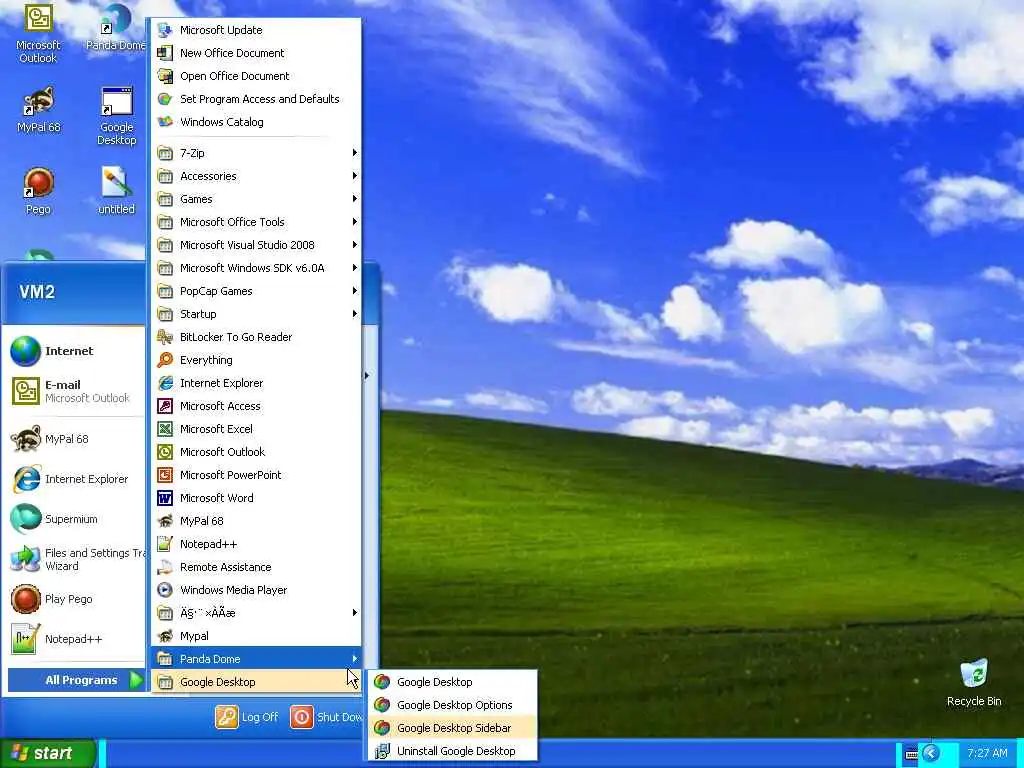Viewport: 1024px width, 768px height.
Task: Launch Microsoft Word
Action: [256, 498]
